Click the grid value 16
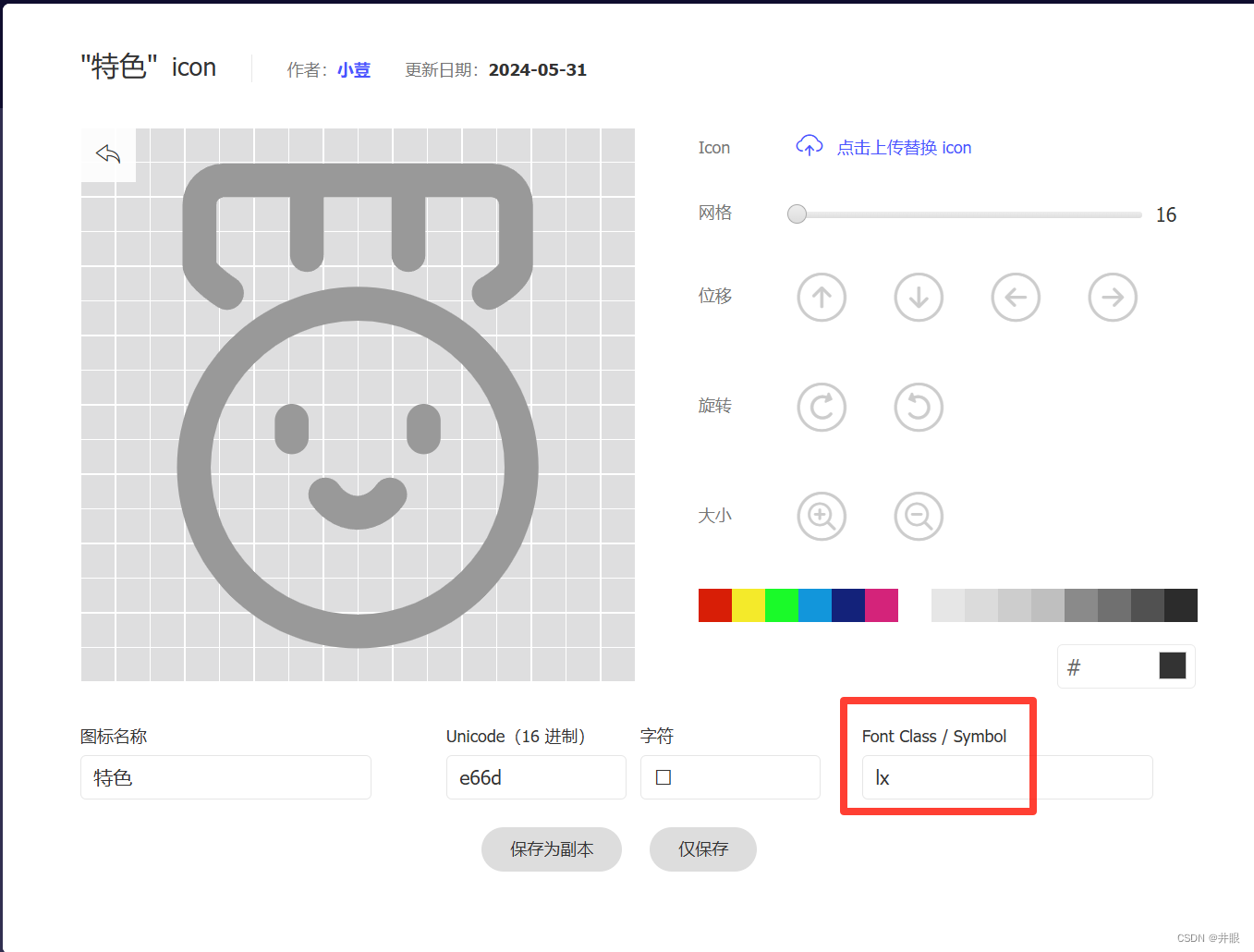 coord(1166,215)
